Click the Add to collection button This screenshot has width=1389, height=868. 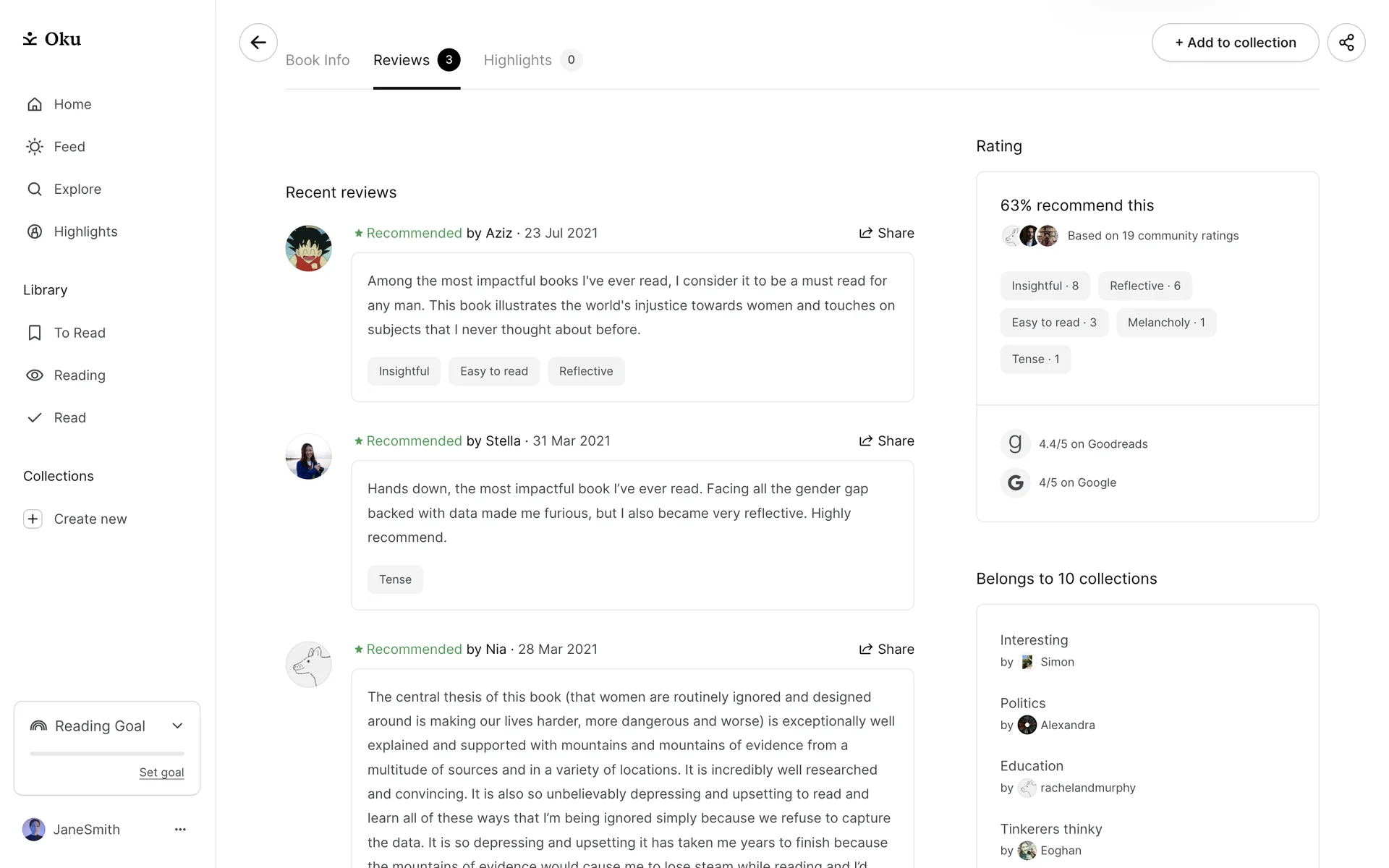[x=1235, y=43]
